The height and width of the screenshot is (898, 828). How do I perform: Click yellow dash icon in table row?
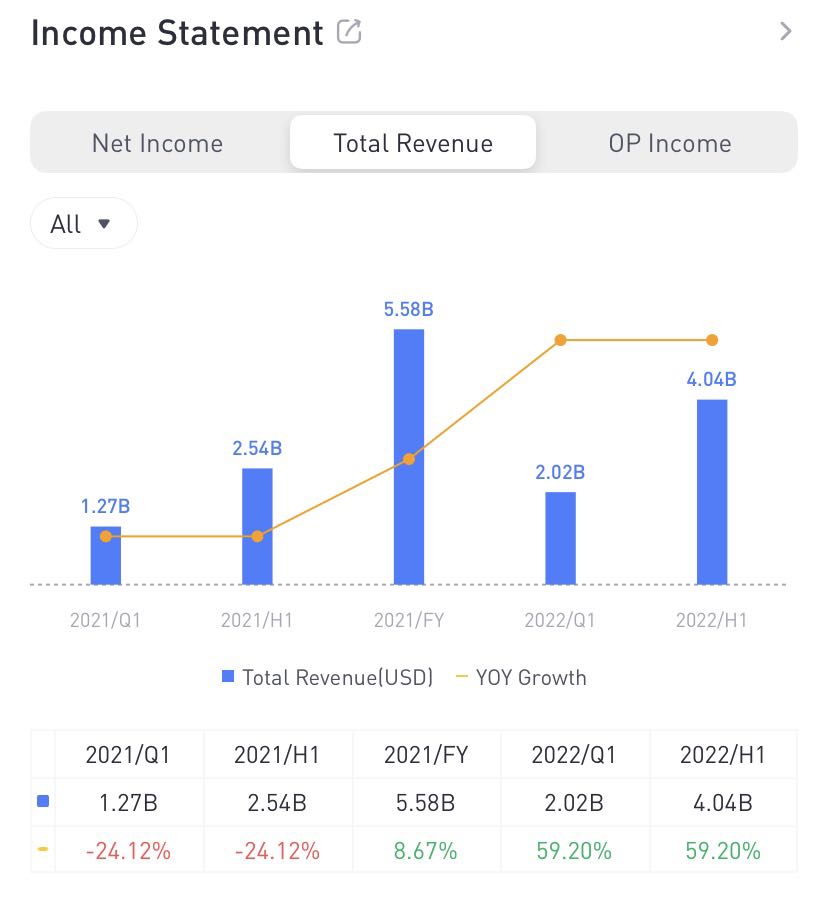[42, 850]
